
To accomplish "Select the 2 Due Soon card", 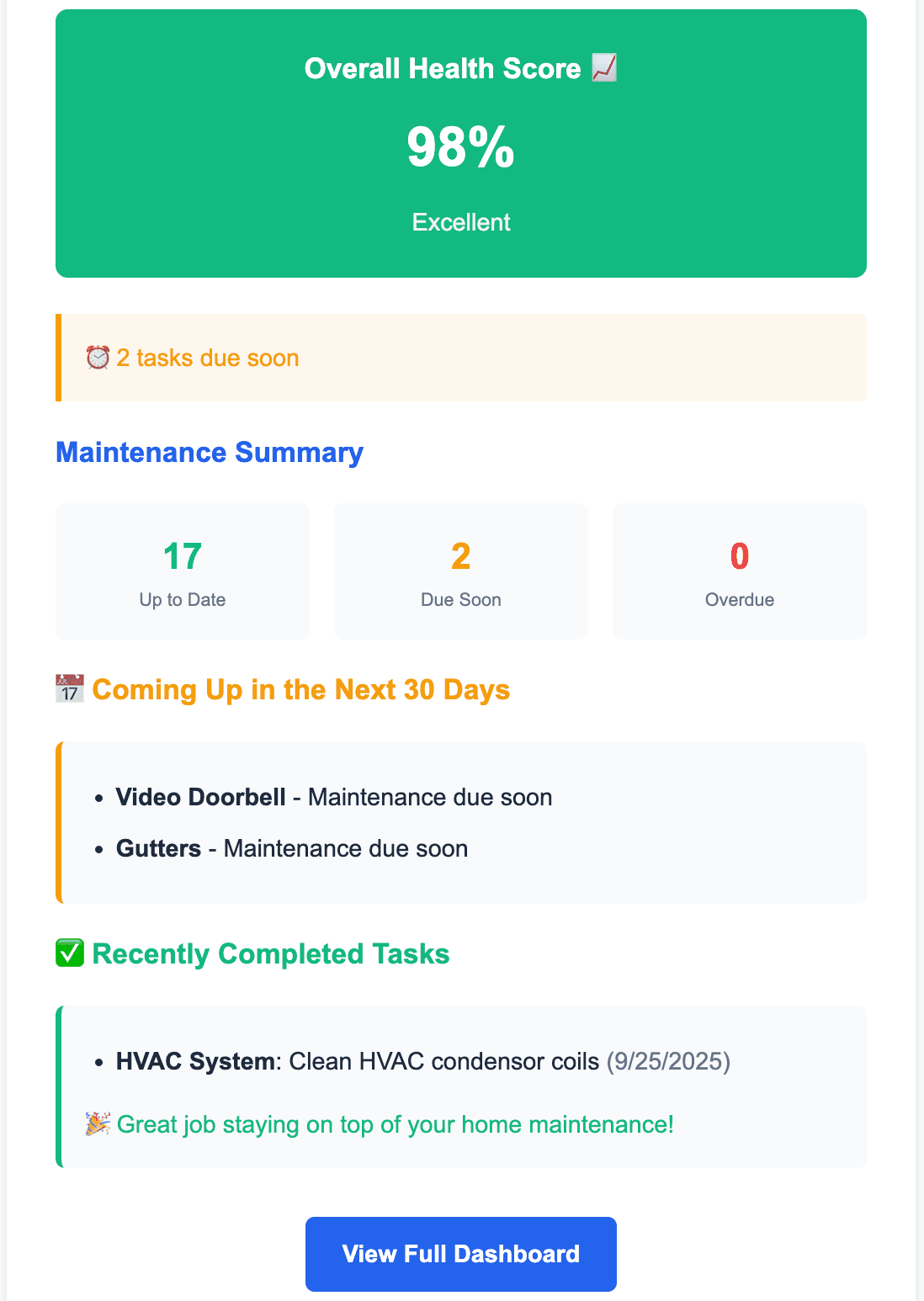I will 461,571.
